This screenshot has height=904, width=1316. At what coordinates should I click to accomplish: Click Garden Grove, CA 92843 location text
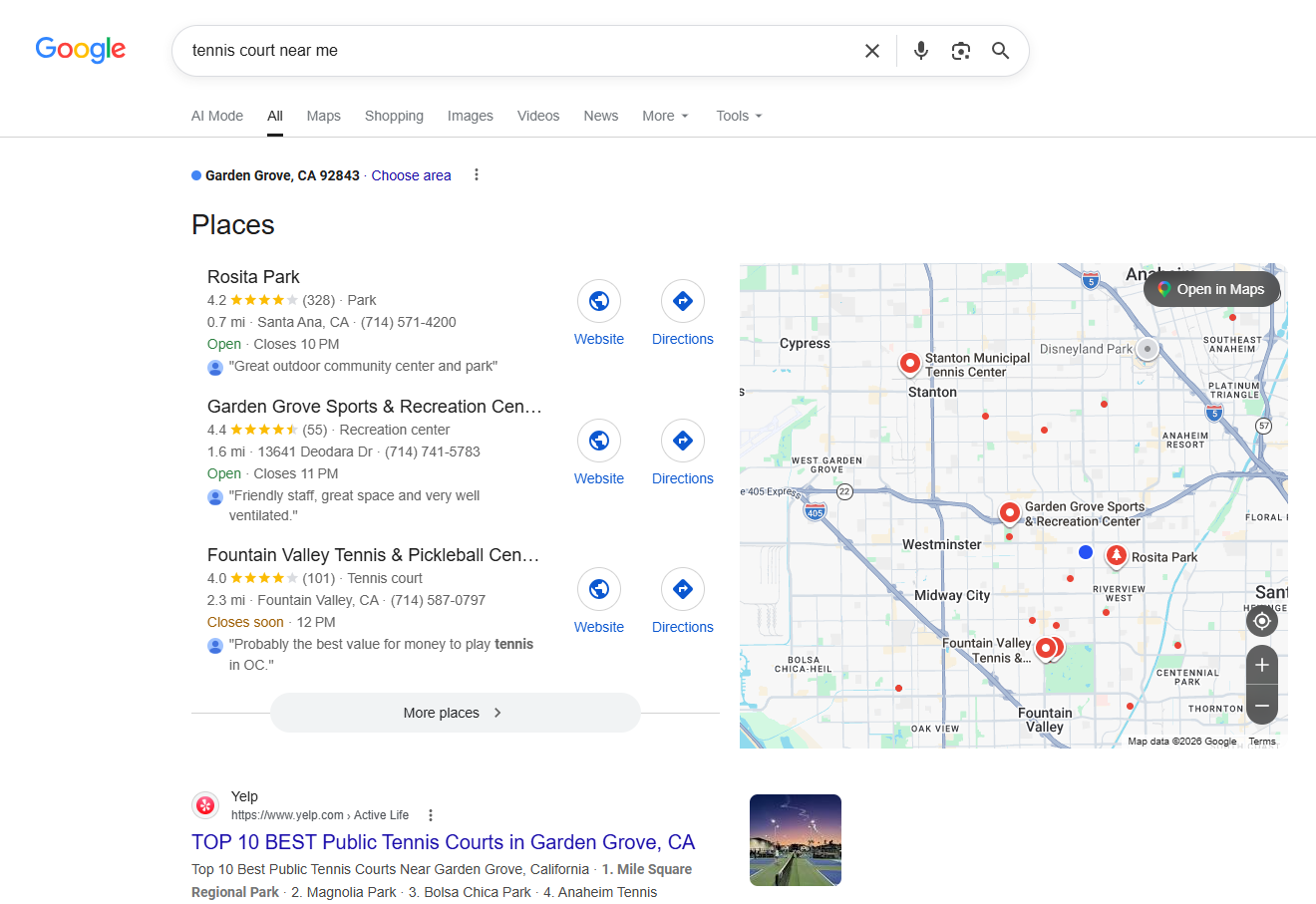[x=282, y=175]
